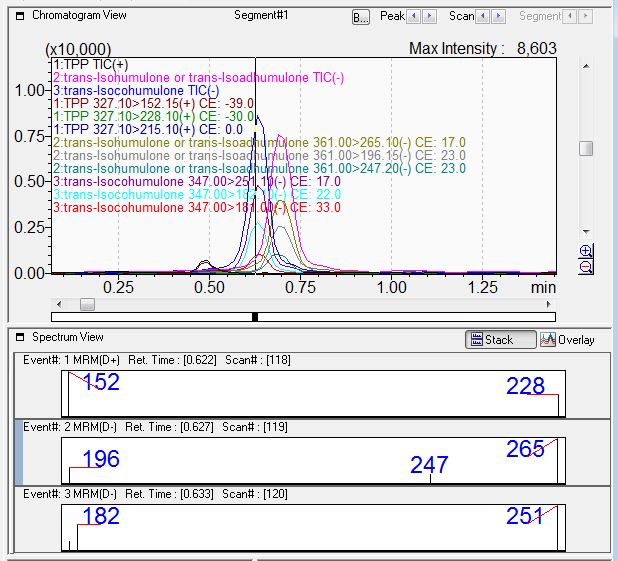Go to next peak arrow
The width and height of the screenshot is (618, 561).
[x=430, y=17]
